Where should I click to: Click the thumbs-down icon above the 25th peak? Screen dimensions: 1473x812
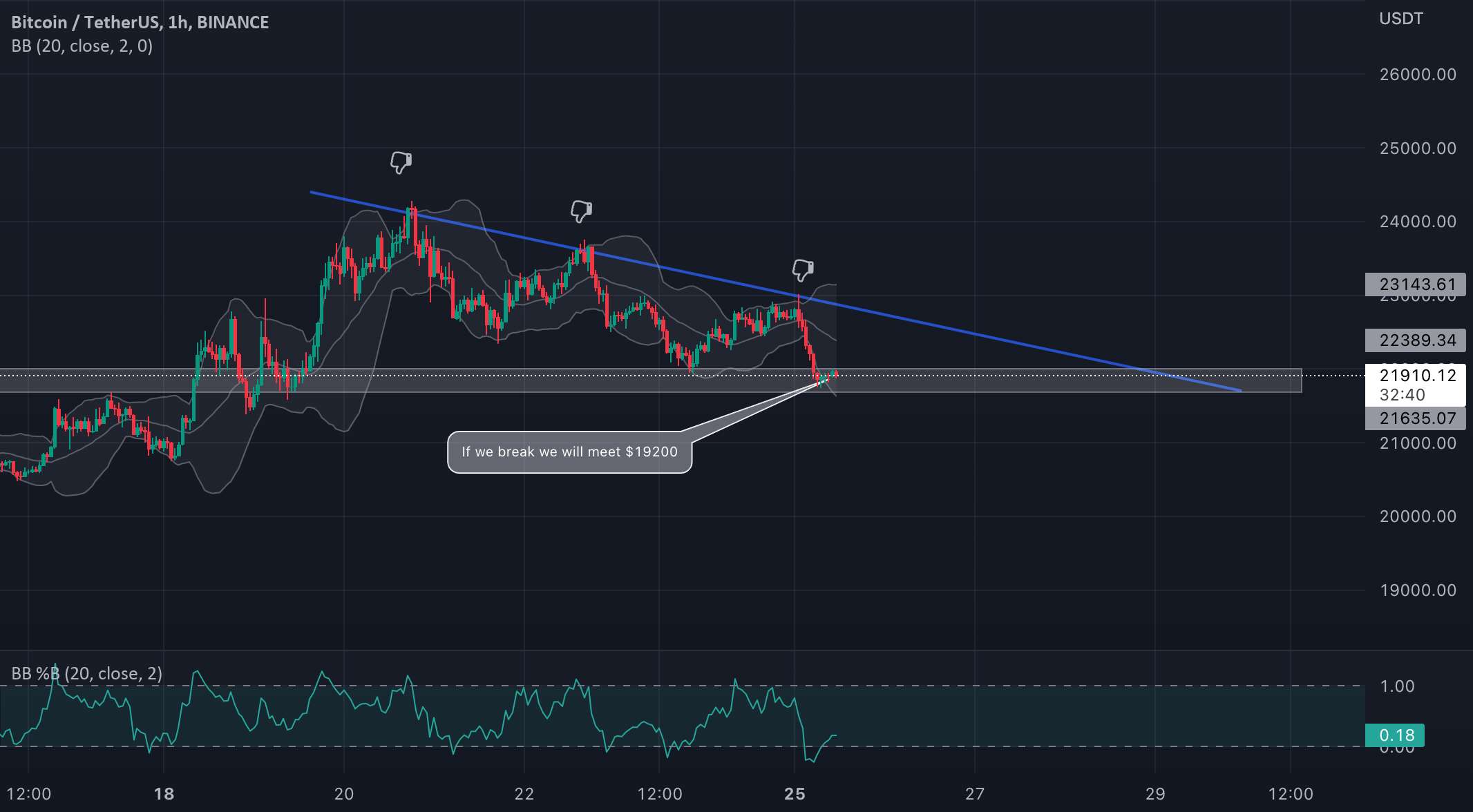pyautogui.click(x=802, y=270)
